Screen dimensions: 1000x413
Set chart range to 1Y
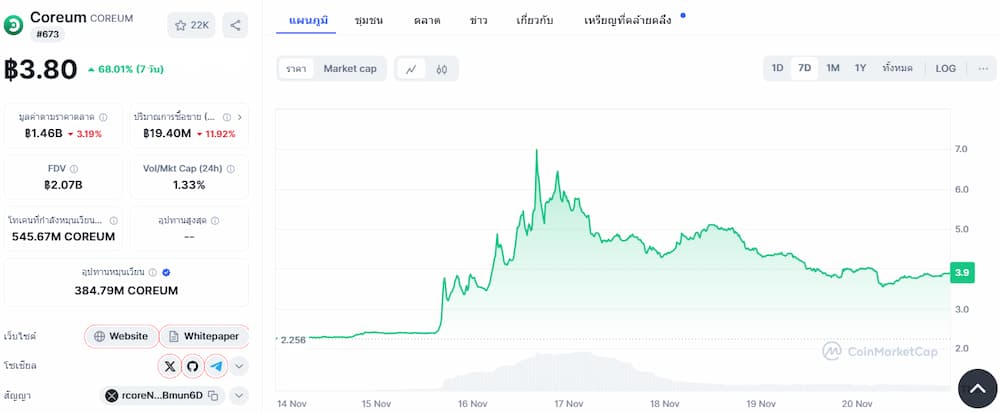860,68
